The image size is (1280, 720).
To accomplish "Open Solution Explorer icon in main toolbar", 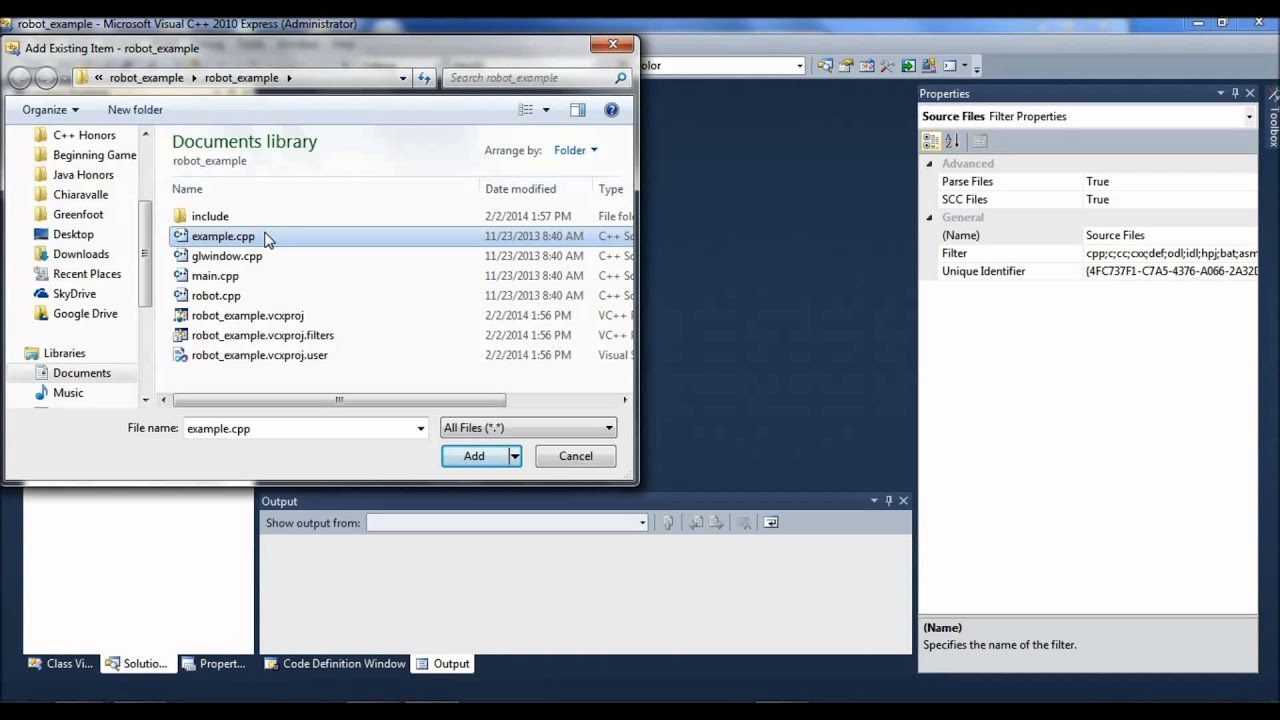I will click(824, 66).
